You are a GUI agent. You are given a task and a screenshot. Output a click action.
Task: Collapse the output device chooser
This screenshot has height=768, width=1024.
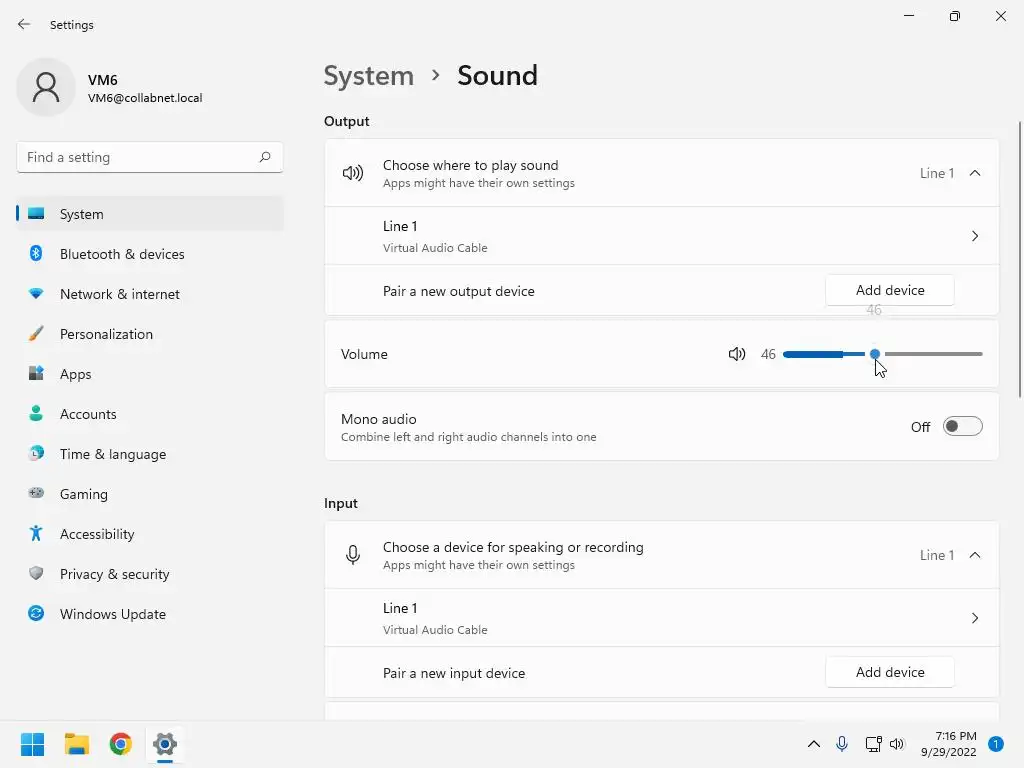click(x=975, y=173)
